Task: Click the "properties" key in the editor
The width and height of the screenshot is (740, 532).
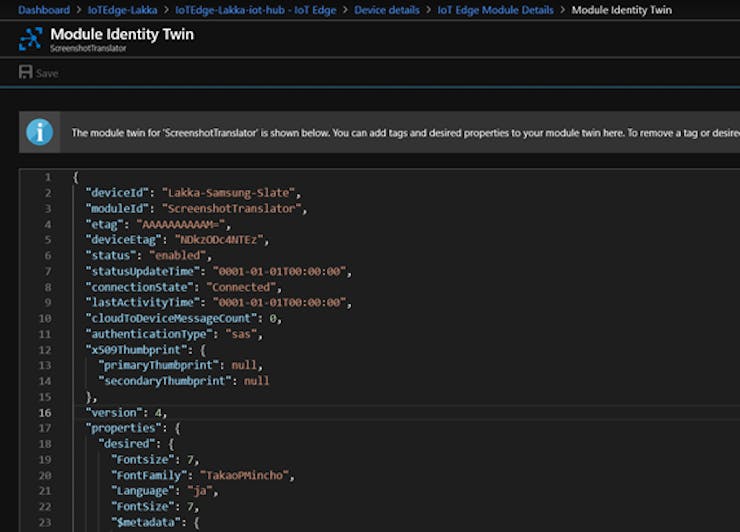Action: (x=124, y=428)
